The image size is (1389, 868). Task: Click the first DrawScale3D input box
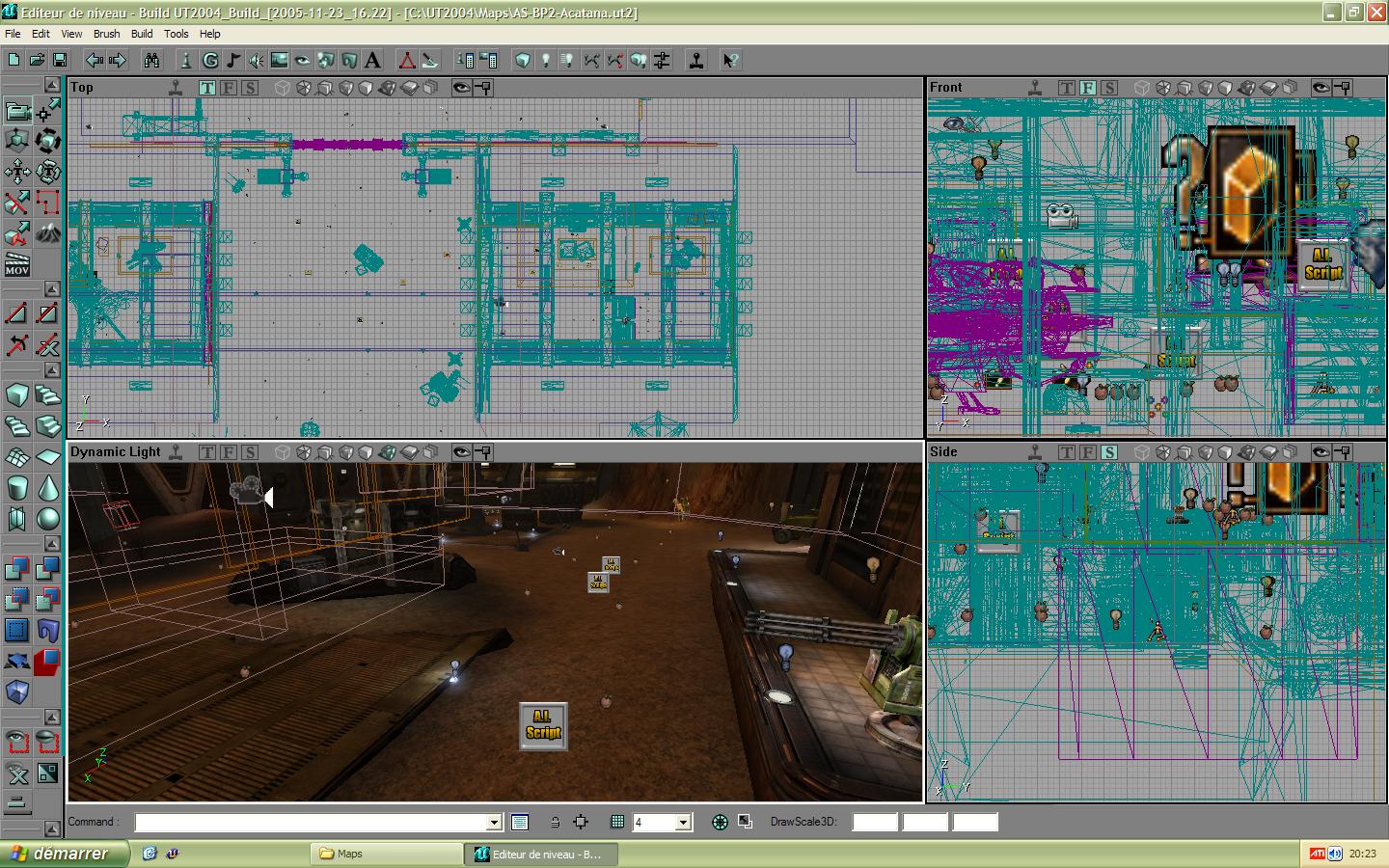875,823
